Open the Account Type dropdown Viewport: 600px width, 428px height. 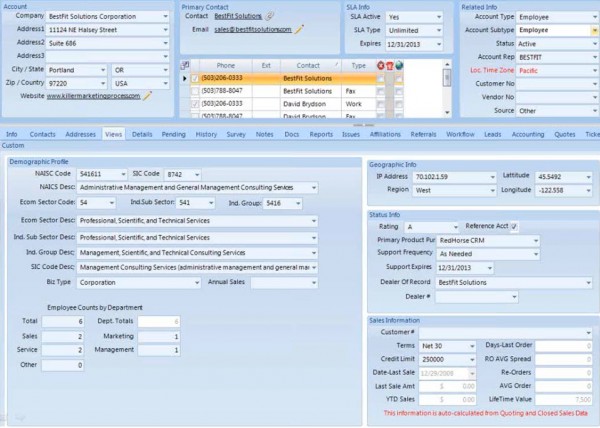[595, 17]
